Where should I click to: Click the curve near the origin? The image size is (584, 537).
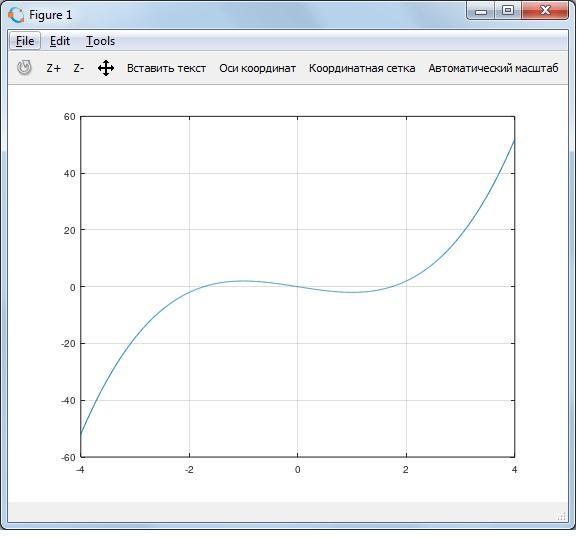point(298,286)
